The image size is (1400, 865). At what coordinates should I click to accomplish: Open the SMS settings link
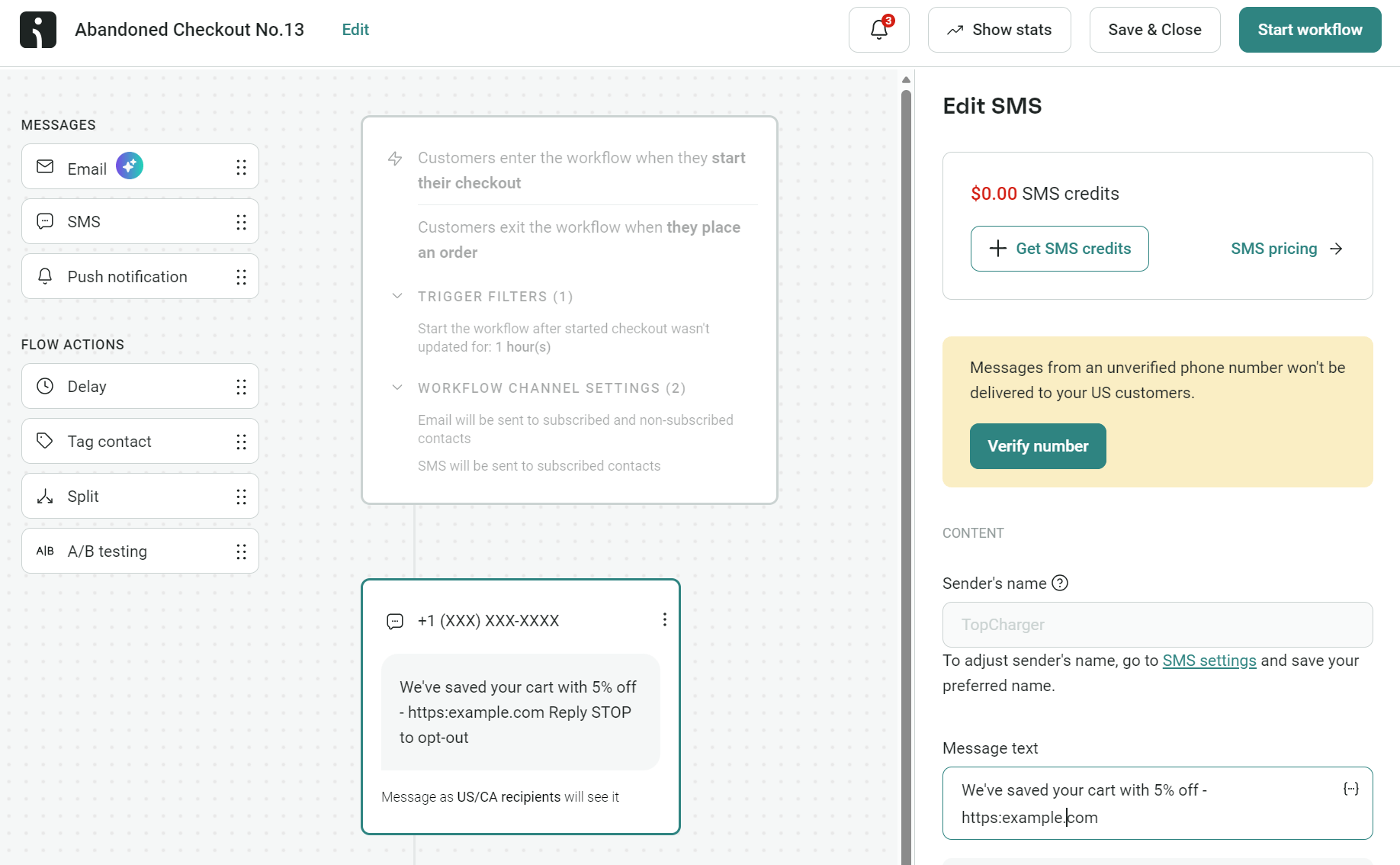1209,661
